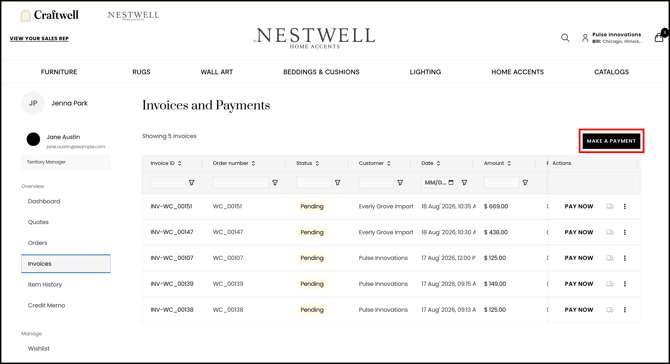Click the Amount filter funnel icon
670x364 pixels.
526,183
